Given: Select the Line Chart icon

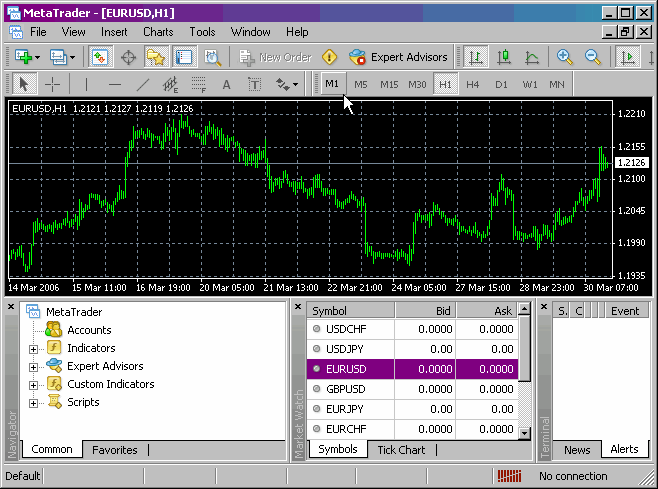Looking at the screenshot, I should pyautogui.click(x=531, y=57).
